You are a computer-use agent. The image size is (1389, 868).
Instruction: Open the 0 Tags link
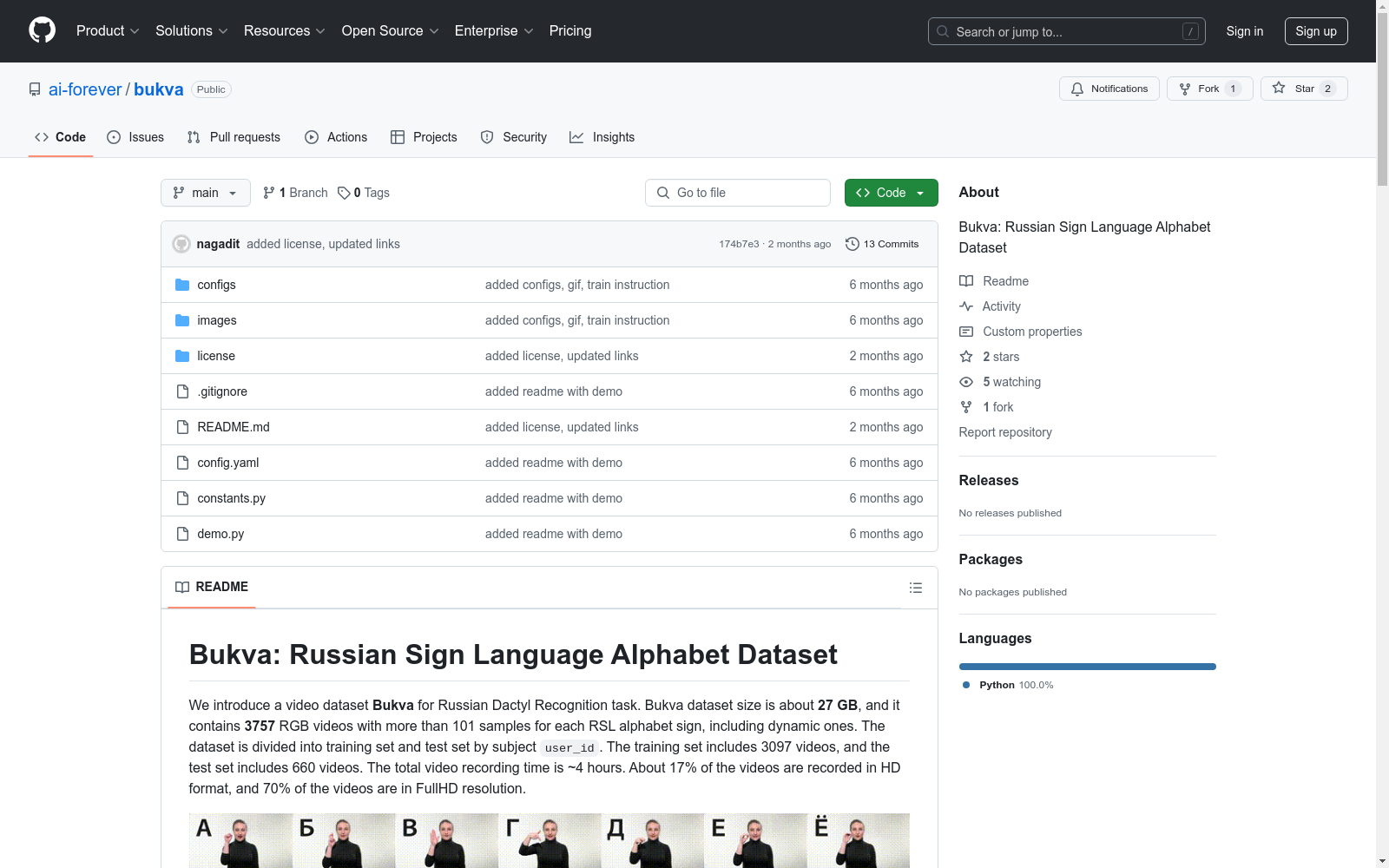tap(364, 193)
